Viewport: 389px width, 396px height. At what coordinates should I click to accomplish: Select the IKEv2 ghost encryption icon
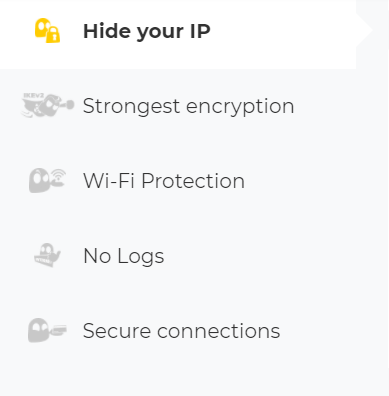(47, 105)
